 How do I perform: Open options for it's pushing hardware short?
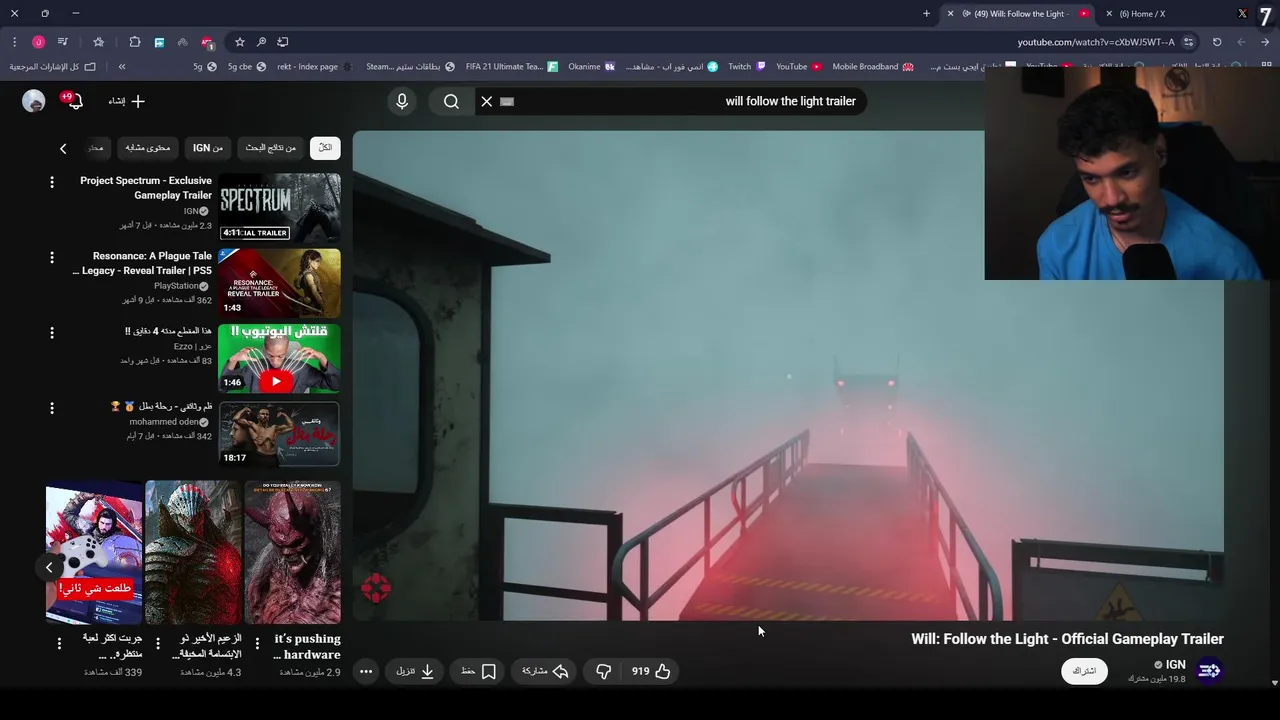(x=257, y=643)
